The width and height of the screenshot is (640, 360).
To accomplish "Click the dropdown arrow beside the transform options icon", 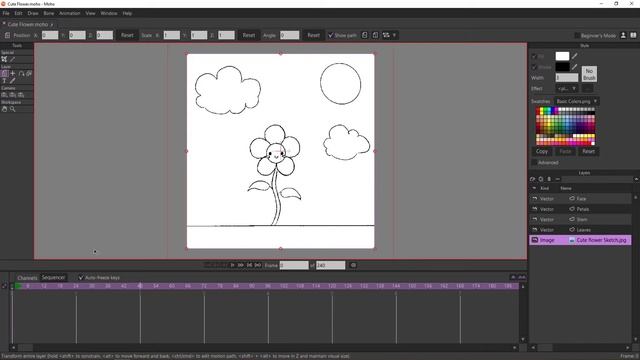I will point(394,35).
